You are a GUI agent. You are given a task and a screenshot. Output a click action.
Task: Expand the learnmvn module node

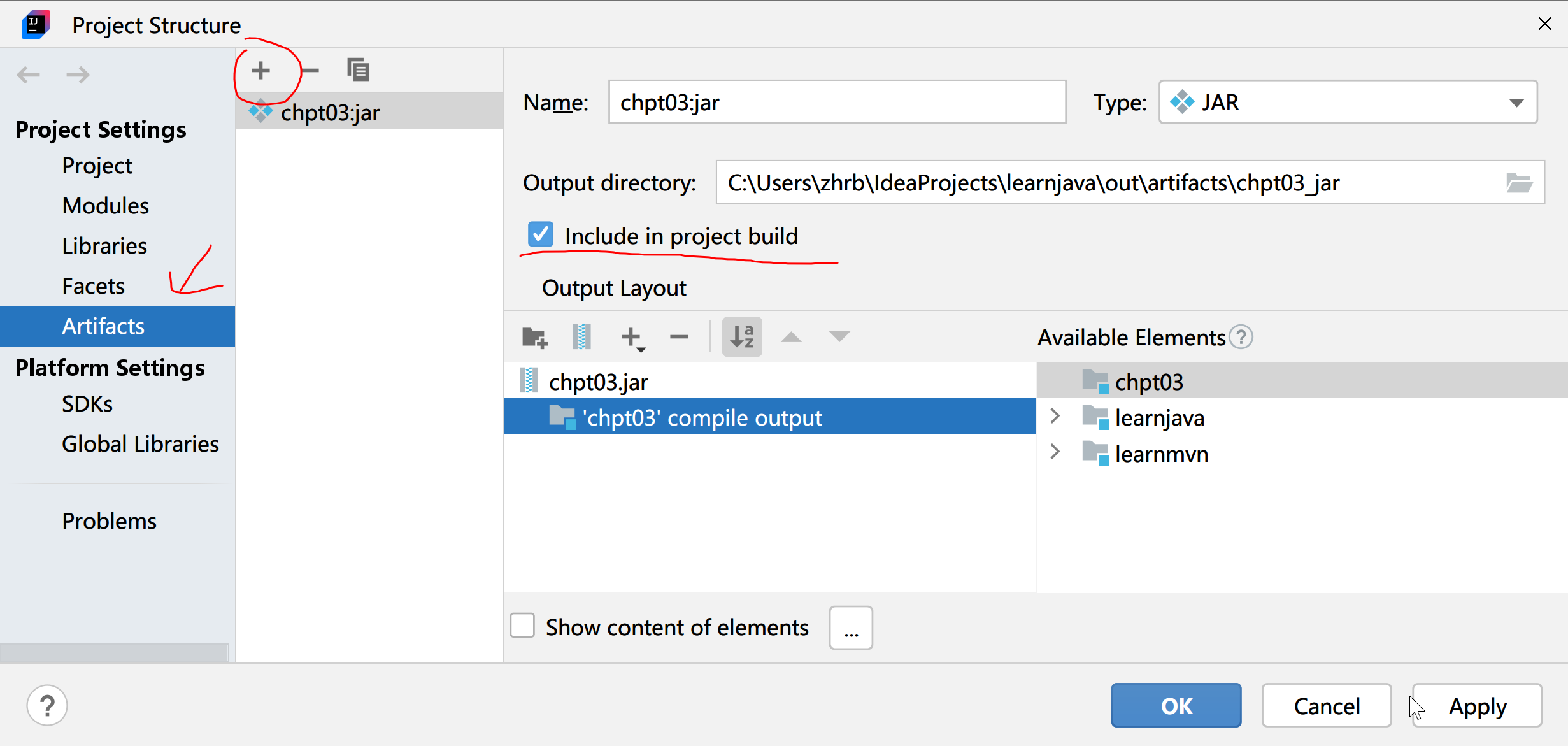1055,452
